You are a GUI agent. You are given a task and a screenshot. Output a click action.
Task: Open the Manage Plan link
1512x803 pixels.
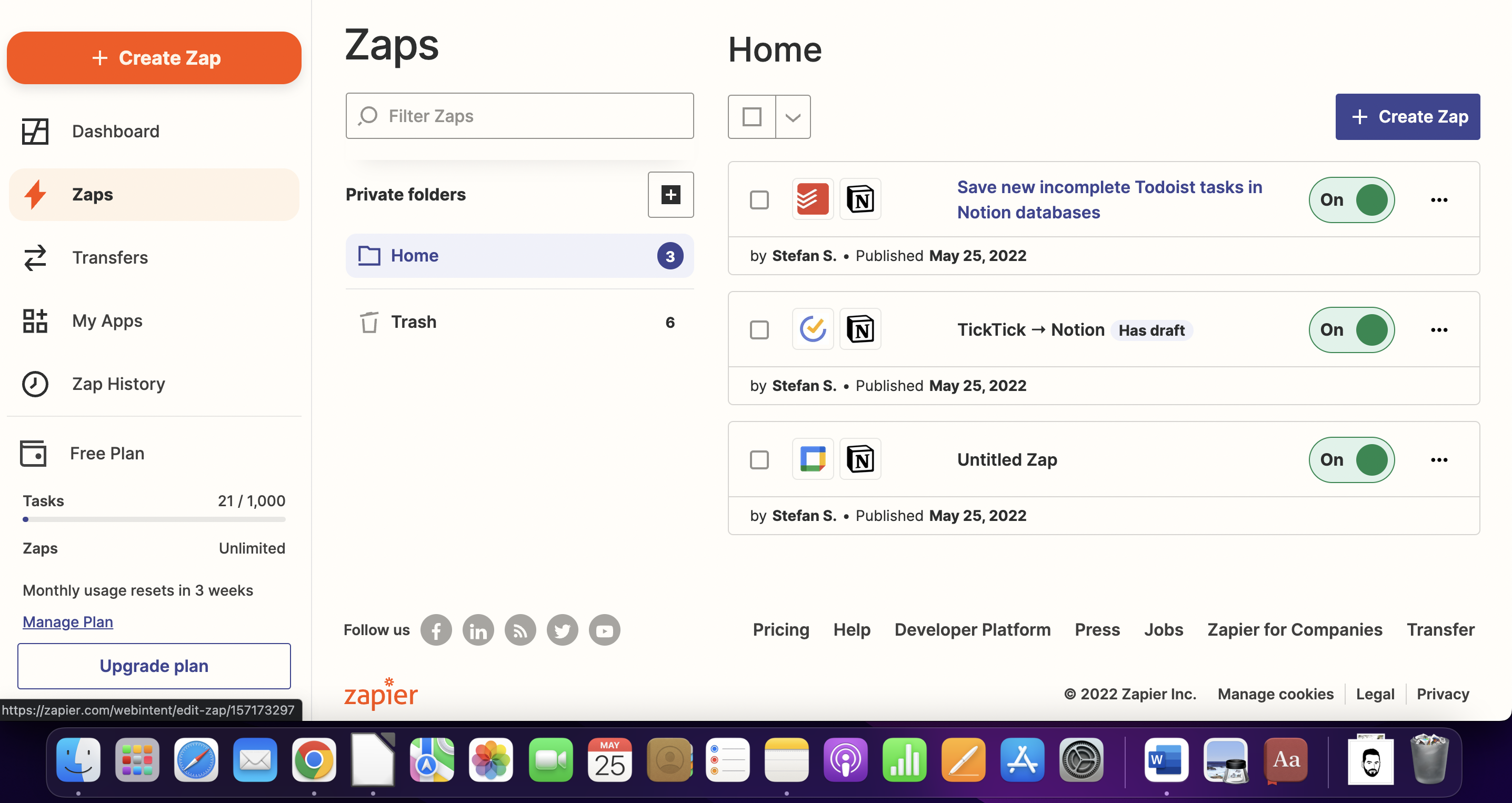click(67, 621)
